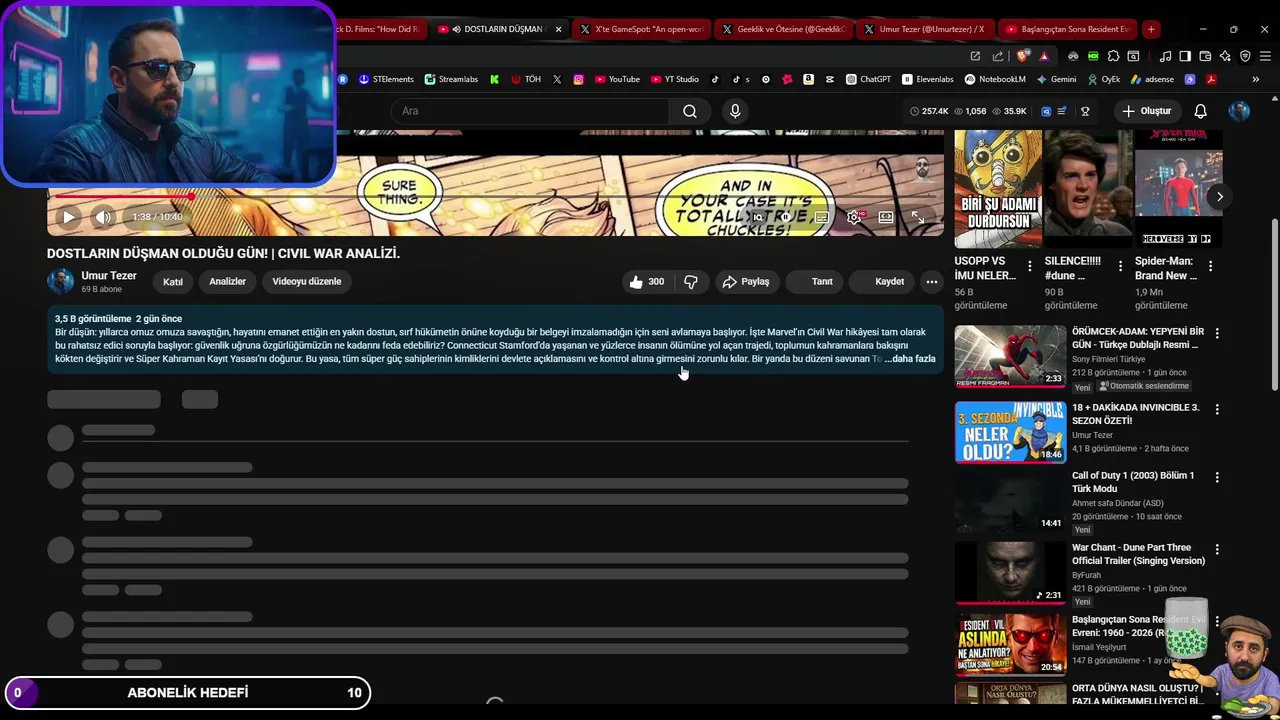Open the account avatar menu
Screen dimensions: 1280x720
pos(1239,111)
